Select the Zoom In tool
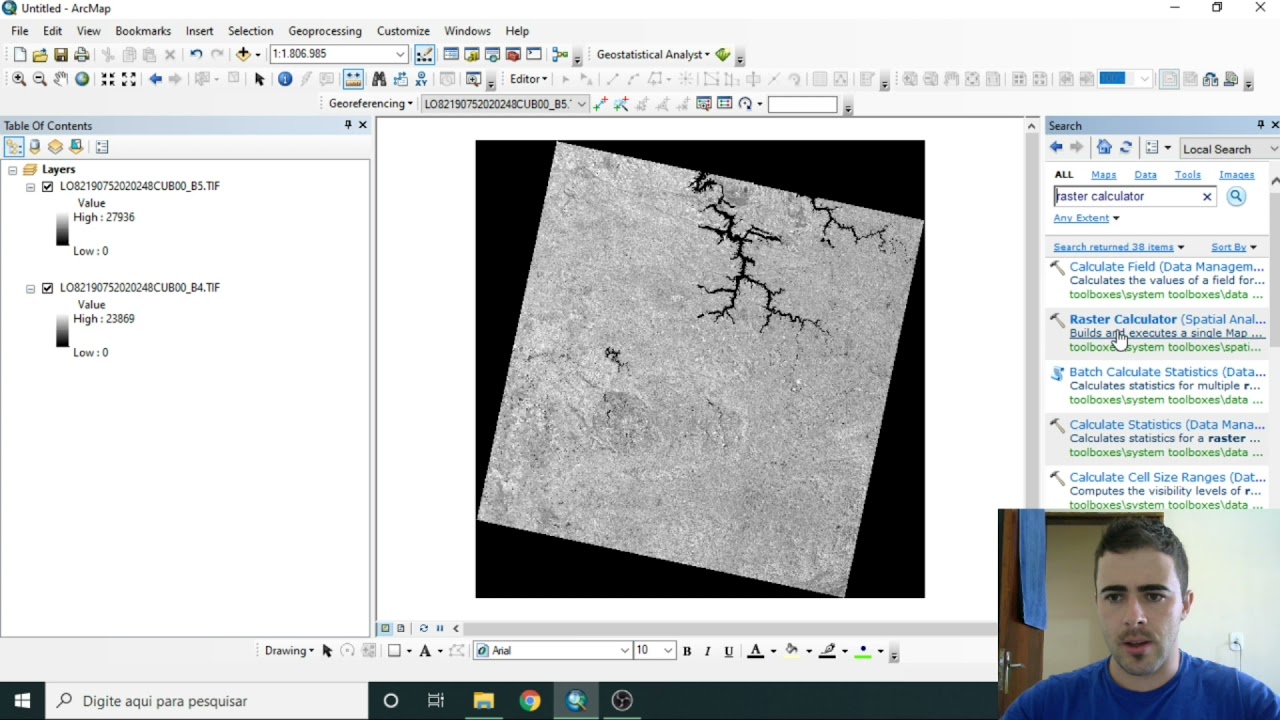This screenshot has width=1280, height=720. [x=19, y=79]
